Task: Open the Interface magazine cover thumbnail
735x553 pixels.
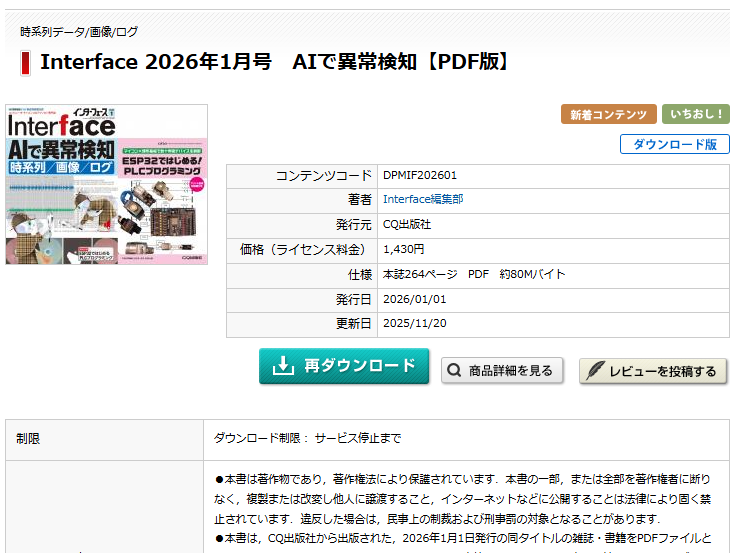Action: click(106, 185)
